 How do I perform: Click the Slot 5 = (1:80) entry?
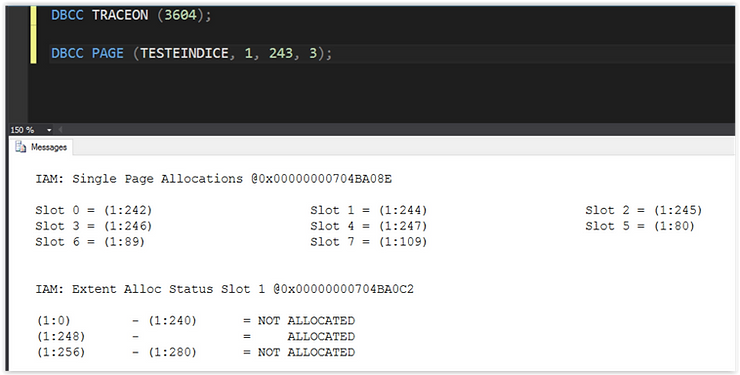coord(640,226)
